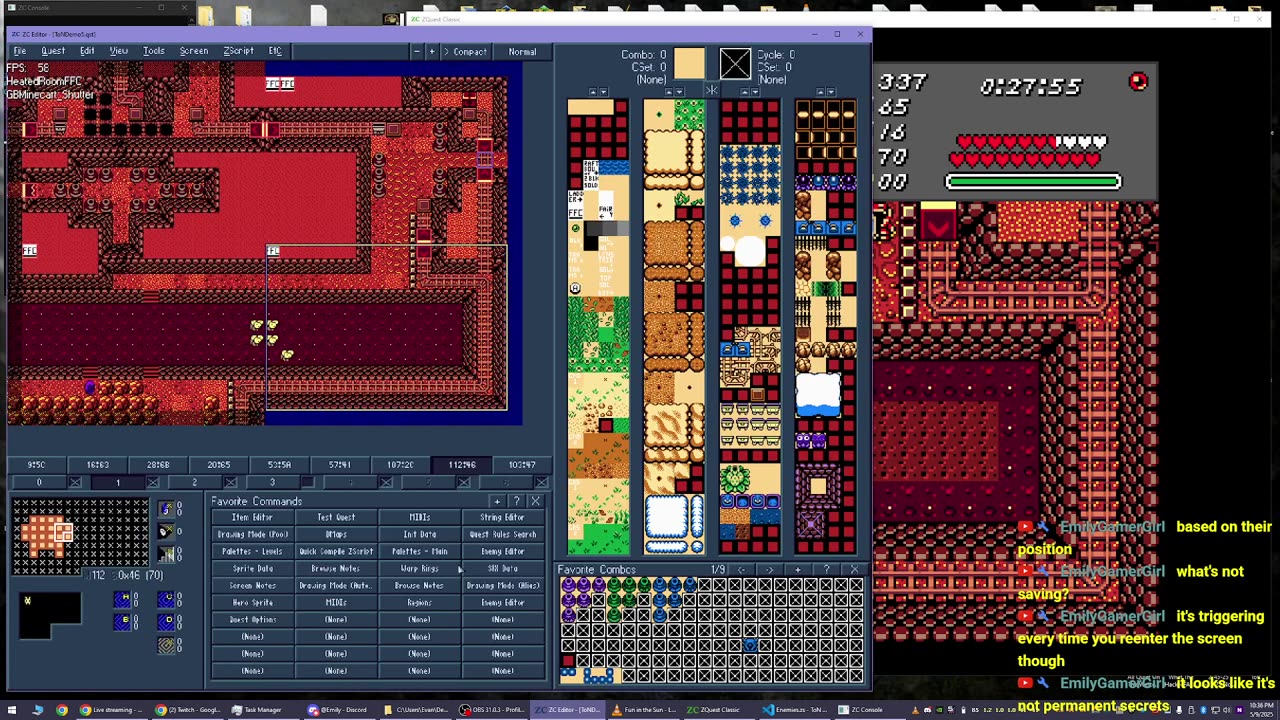The width and height of the screenshot is (1280, 720).
Task: Toggle layer 2 visibility checkbox
Action: pyautogui.click(x=231, y=482)
